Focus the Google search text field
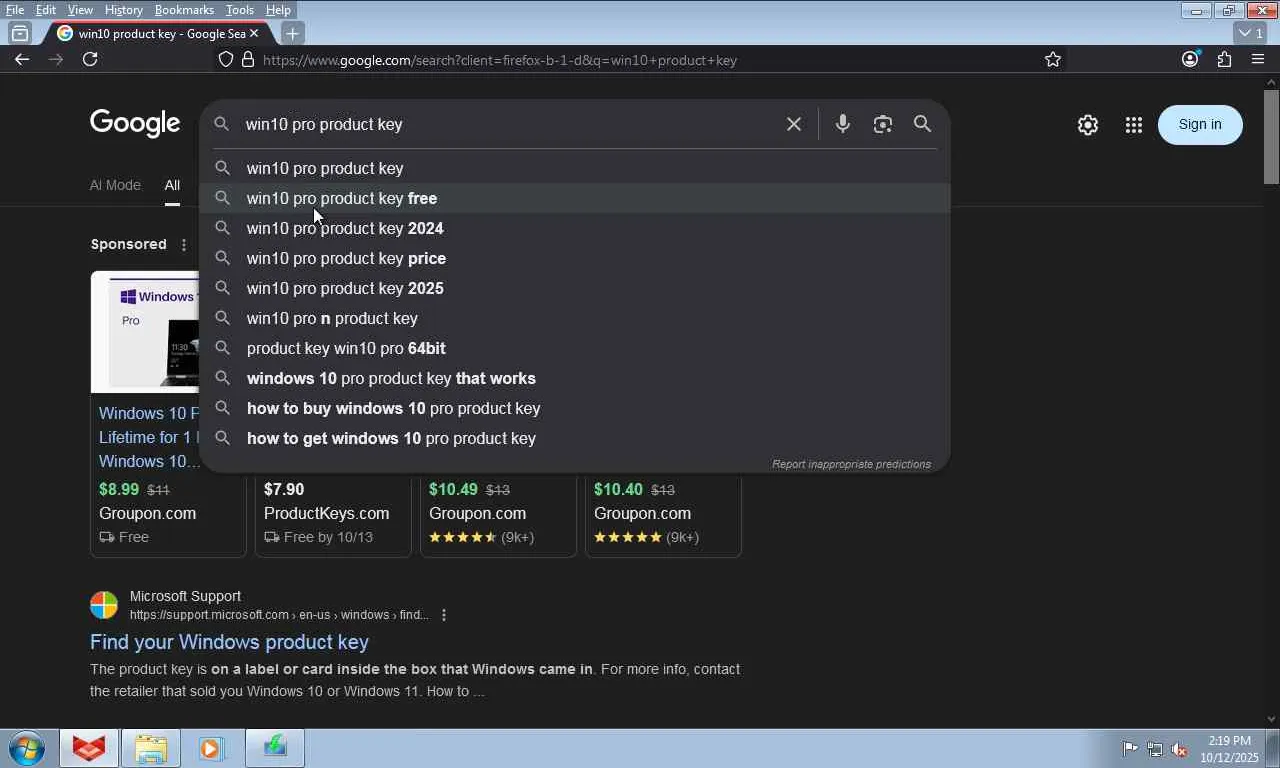1280x768 pixels. coord(510,124)
